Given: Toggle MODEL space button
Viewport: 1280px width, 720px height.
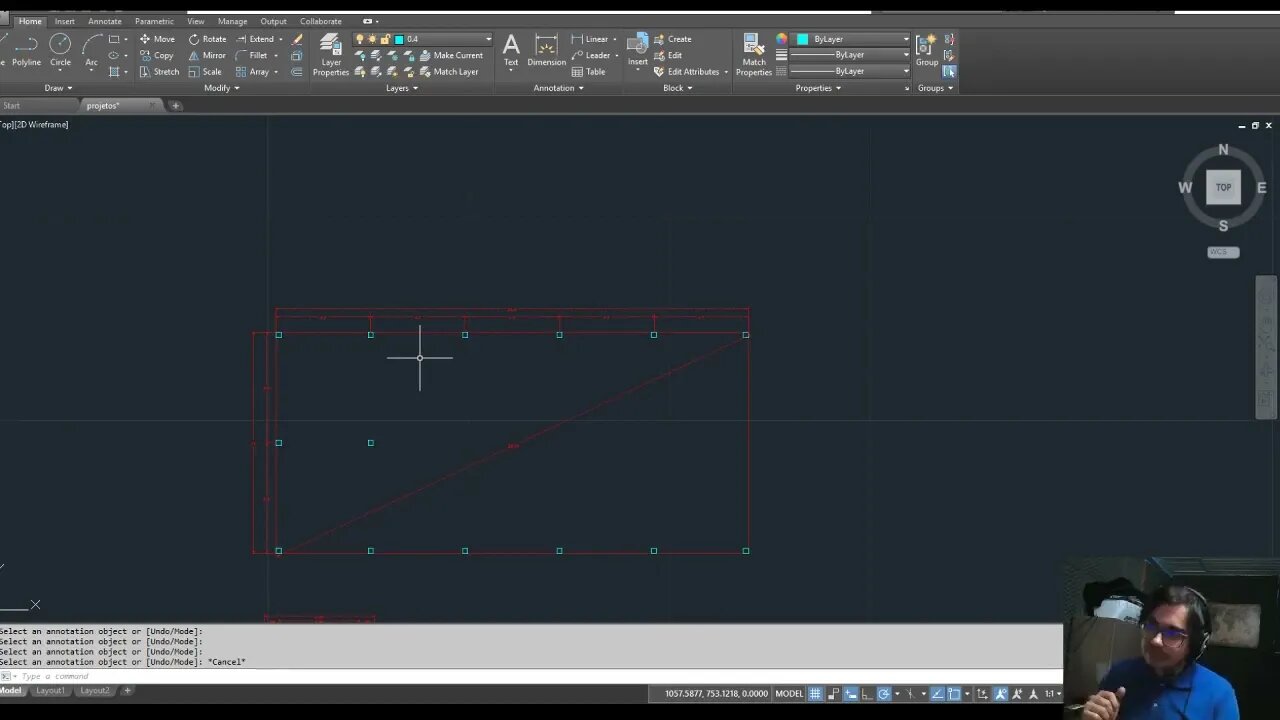Looking at the screenshot, I should pos(789,694).
